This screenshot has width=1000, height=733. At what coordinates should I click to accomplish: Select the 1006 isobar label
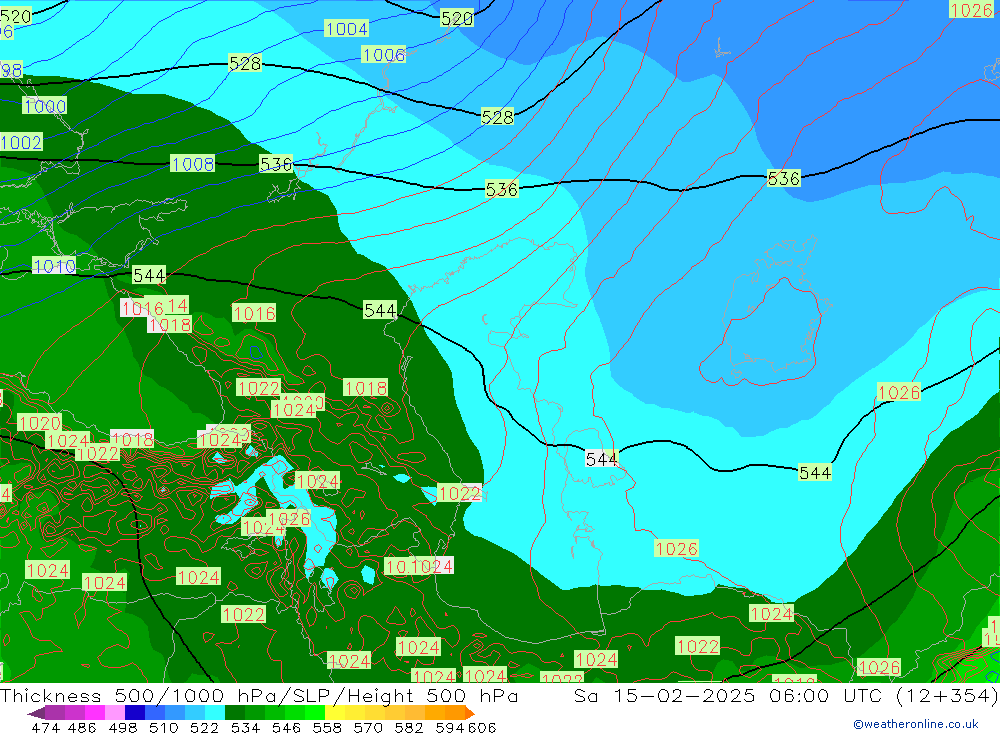tap(384, 55)
